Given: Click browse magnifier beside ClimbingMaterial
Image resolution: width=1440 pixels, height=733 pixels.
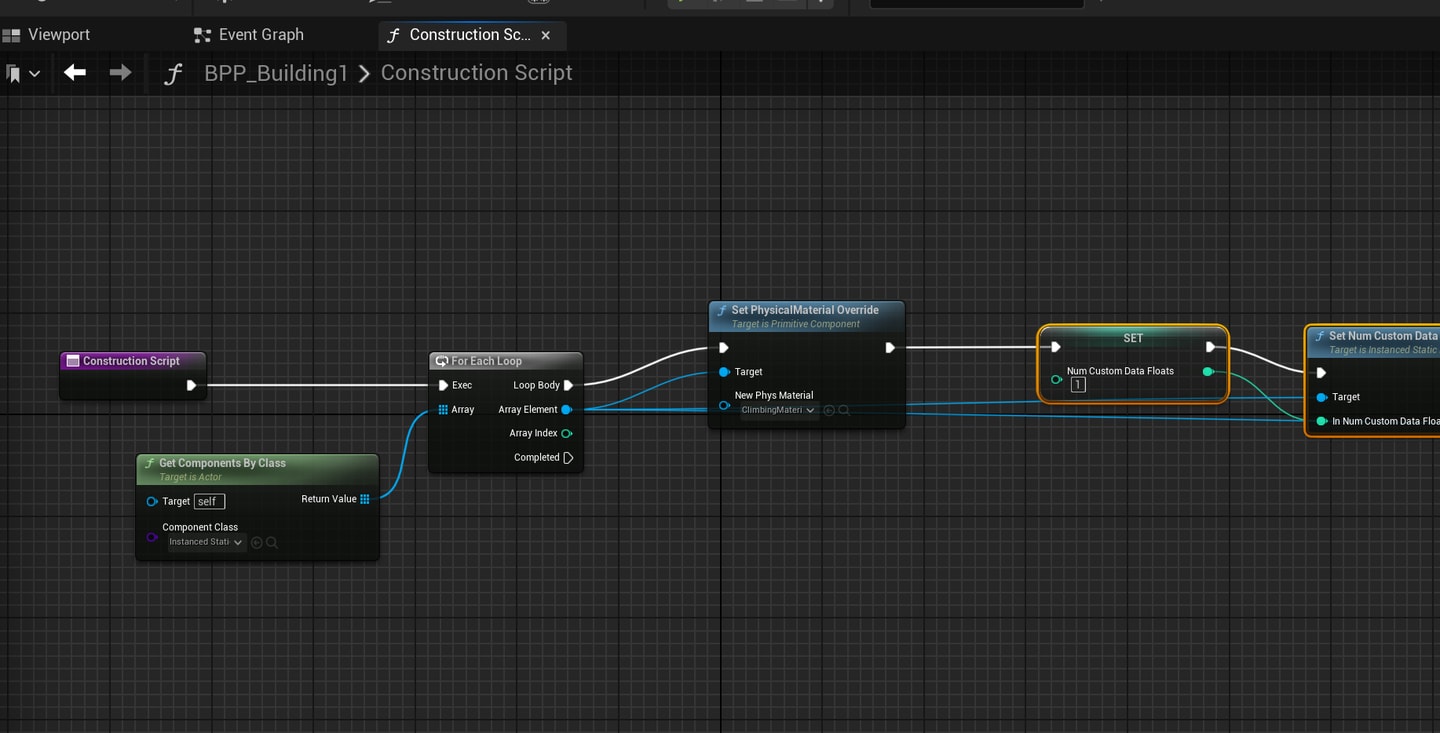Looking at the screenshot, I should tap(844, 410).
